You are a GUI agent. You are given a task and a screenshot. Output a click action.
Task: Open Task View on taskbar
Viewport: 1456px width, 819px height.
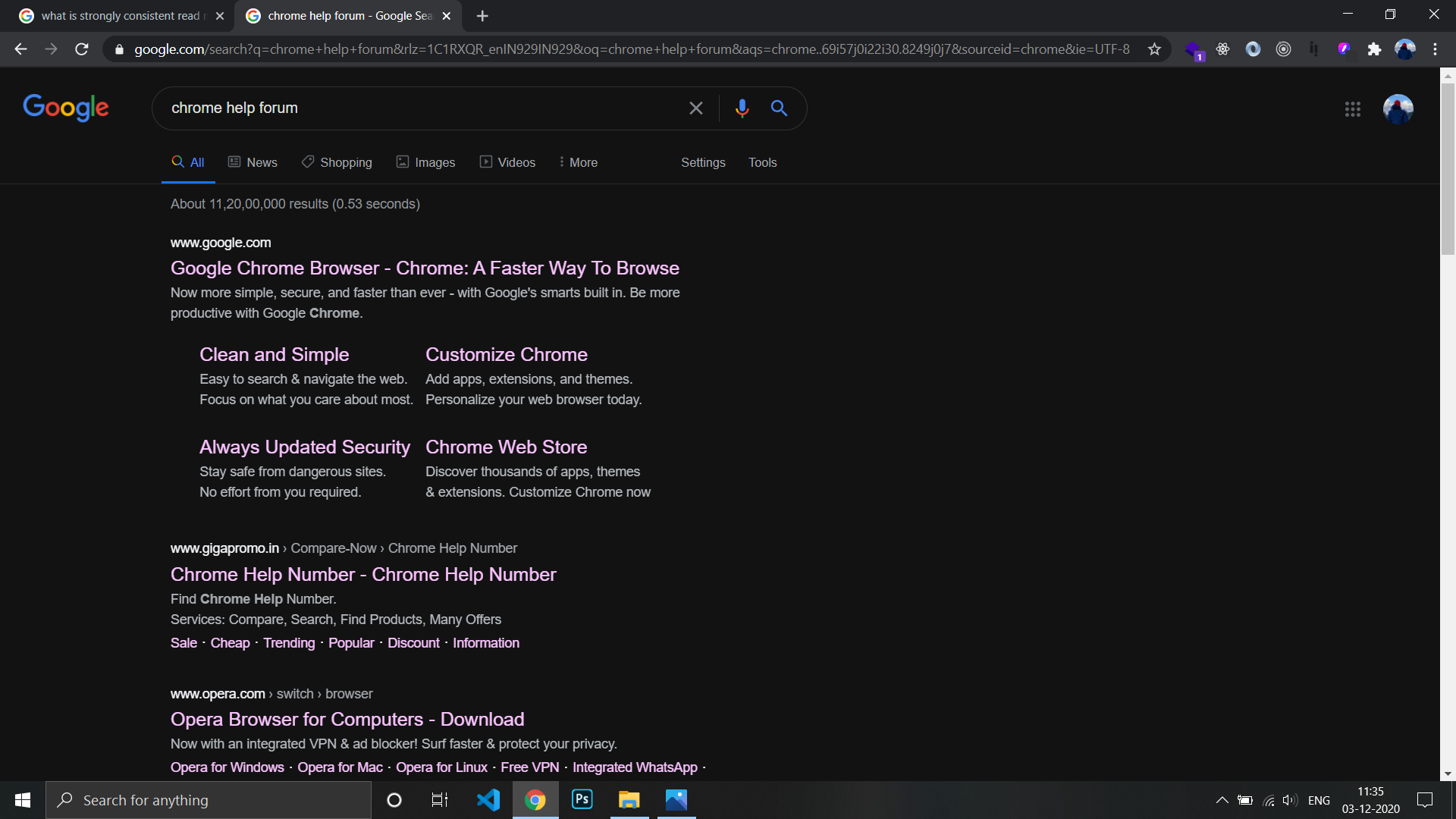440,800
